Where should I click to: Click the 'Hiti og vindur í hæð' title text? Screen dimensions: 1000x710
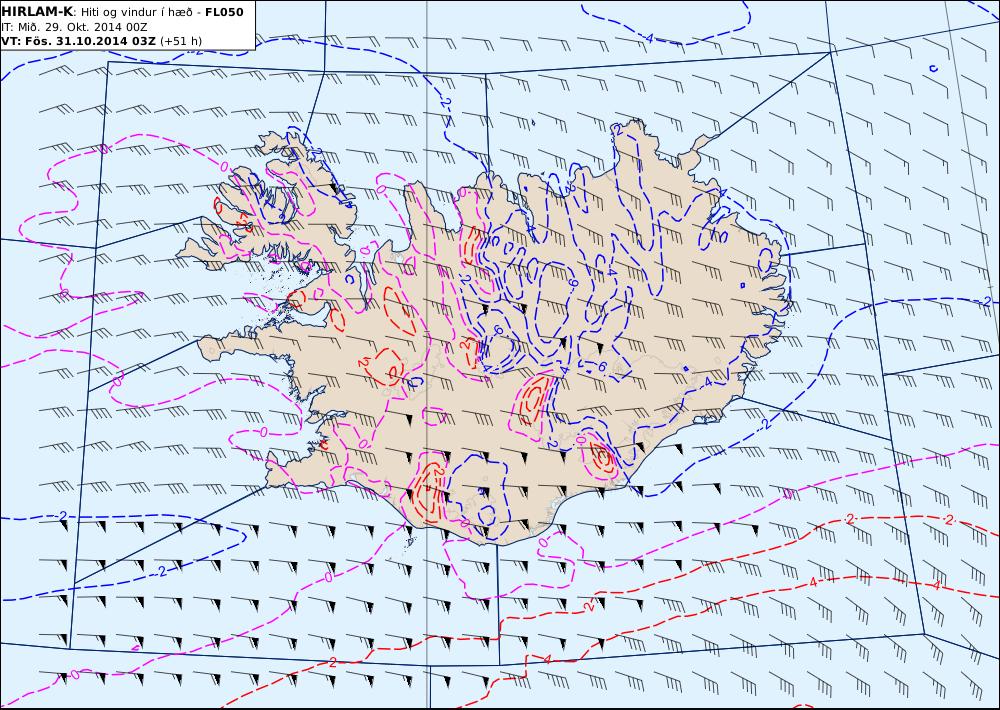coord(136,13)
